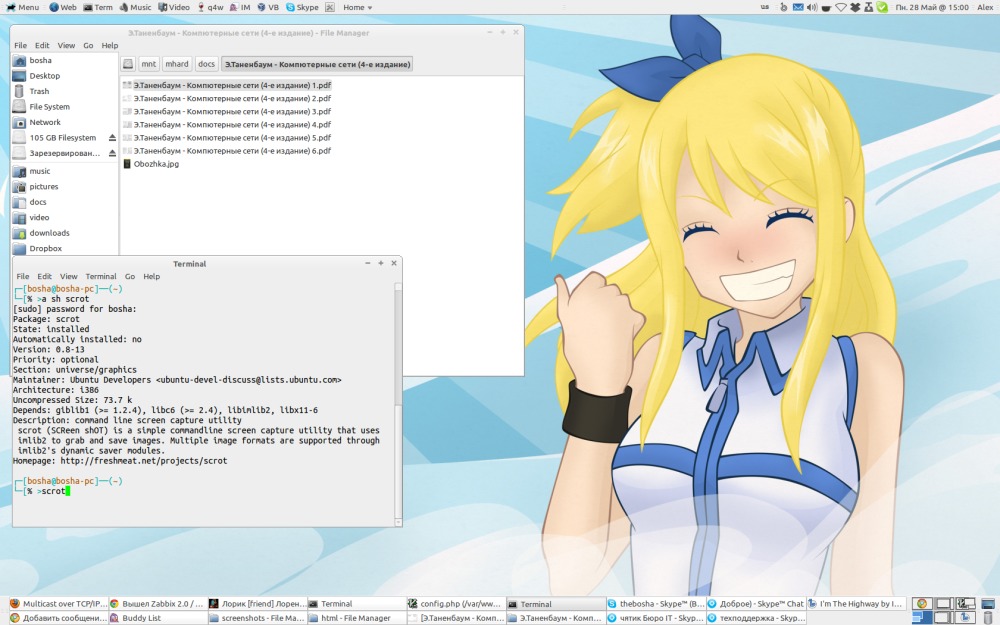Screen dimensions: 1000x625
Task: Open the network signal tray icon
Action: click(841, 7)
